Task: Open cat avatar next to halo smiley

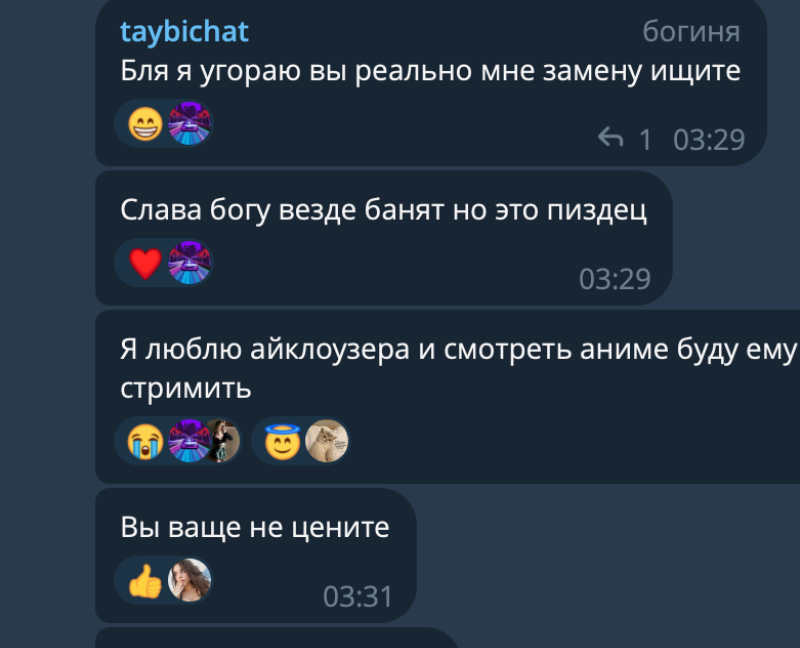Action: click(x=327, y=441)
